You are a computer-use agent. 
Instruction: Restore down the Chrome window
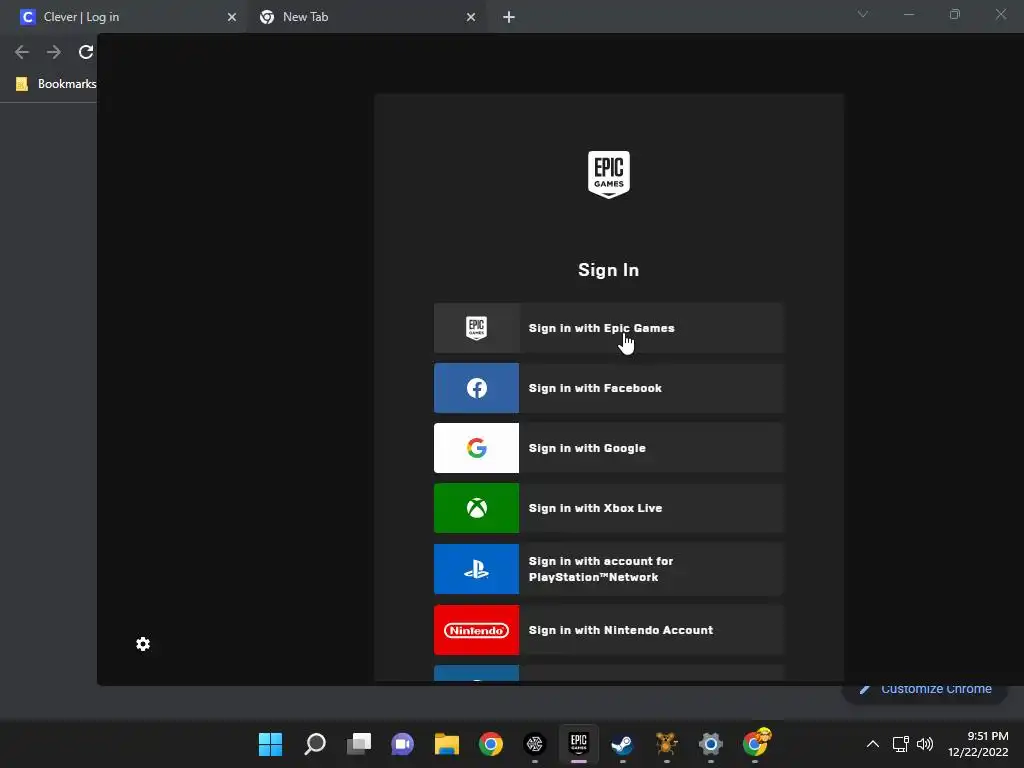pyautogui.click(x=955, y=14)
